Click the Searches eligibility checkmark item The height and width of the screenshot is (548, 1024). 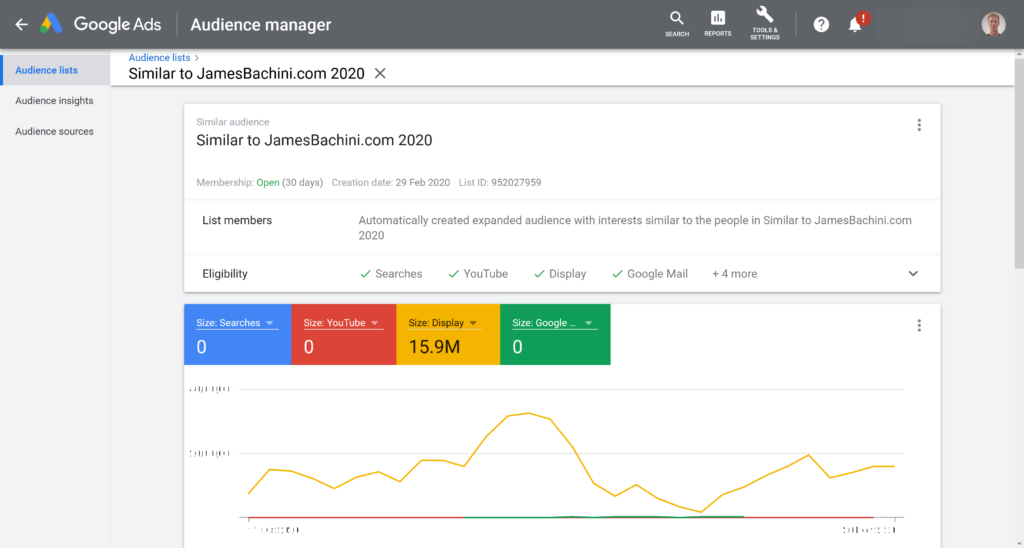click(x=391, y=274)
